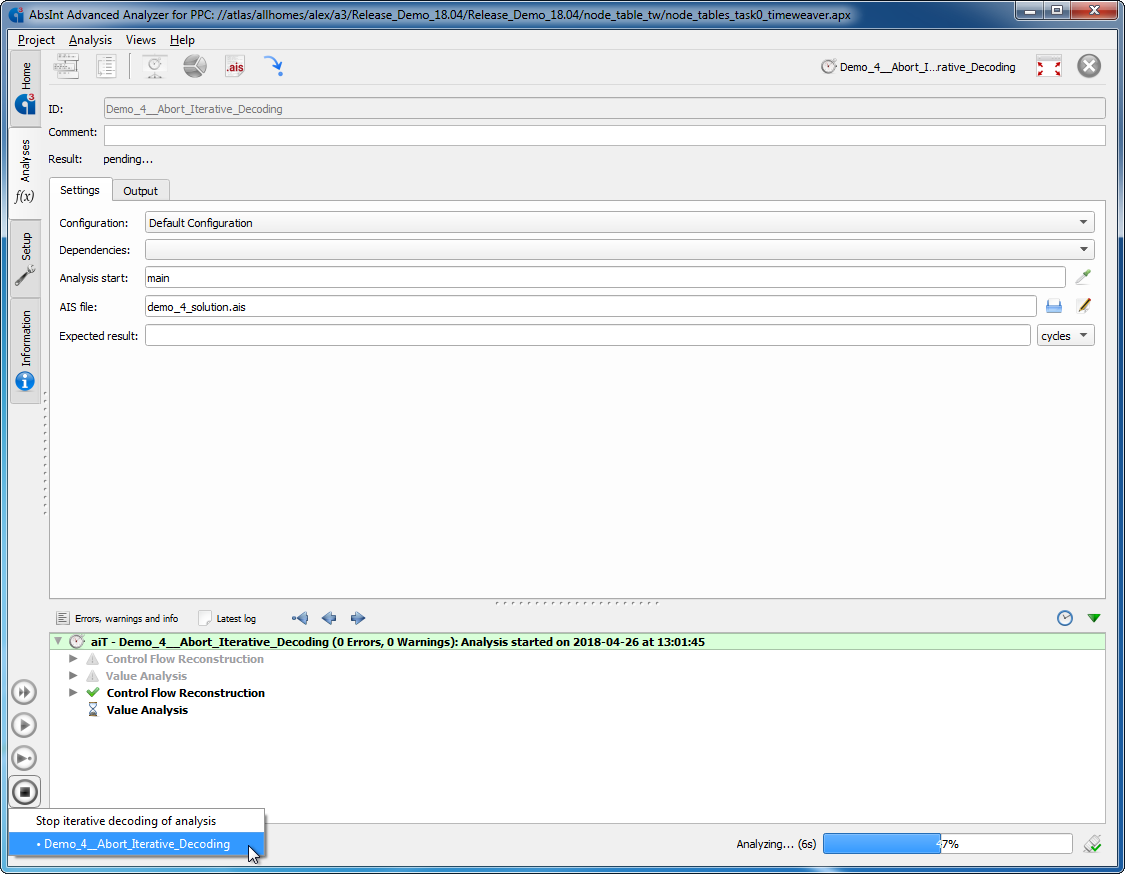The image size is (1125, 874).
Task: Click the document list toolbar icon
Action: click(x=106, y=67)
